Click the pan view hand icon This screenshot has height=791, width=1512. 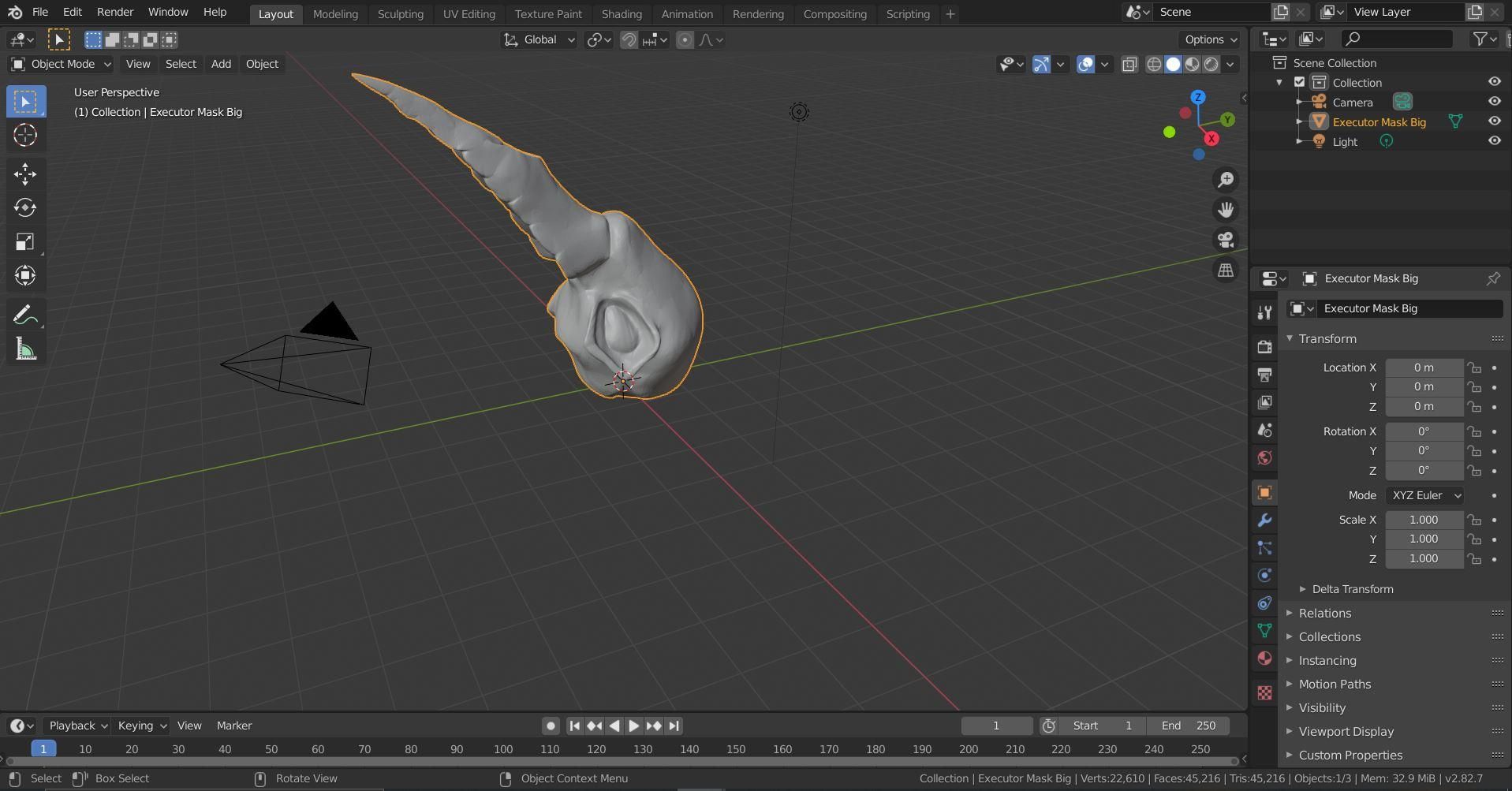click(x=1225, y=210)
